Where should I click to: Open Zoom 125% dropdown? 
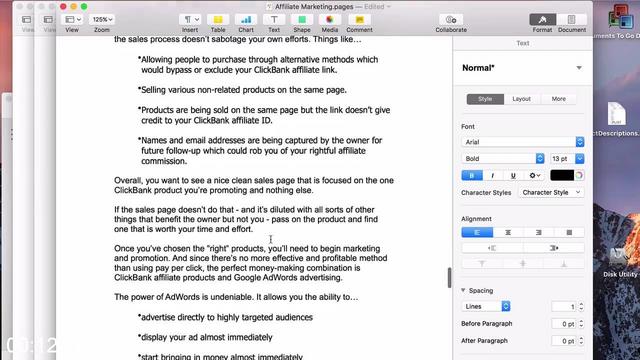[x=102, y=20]
